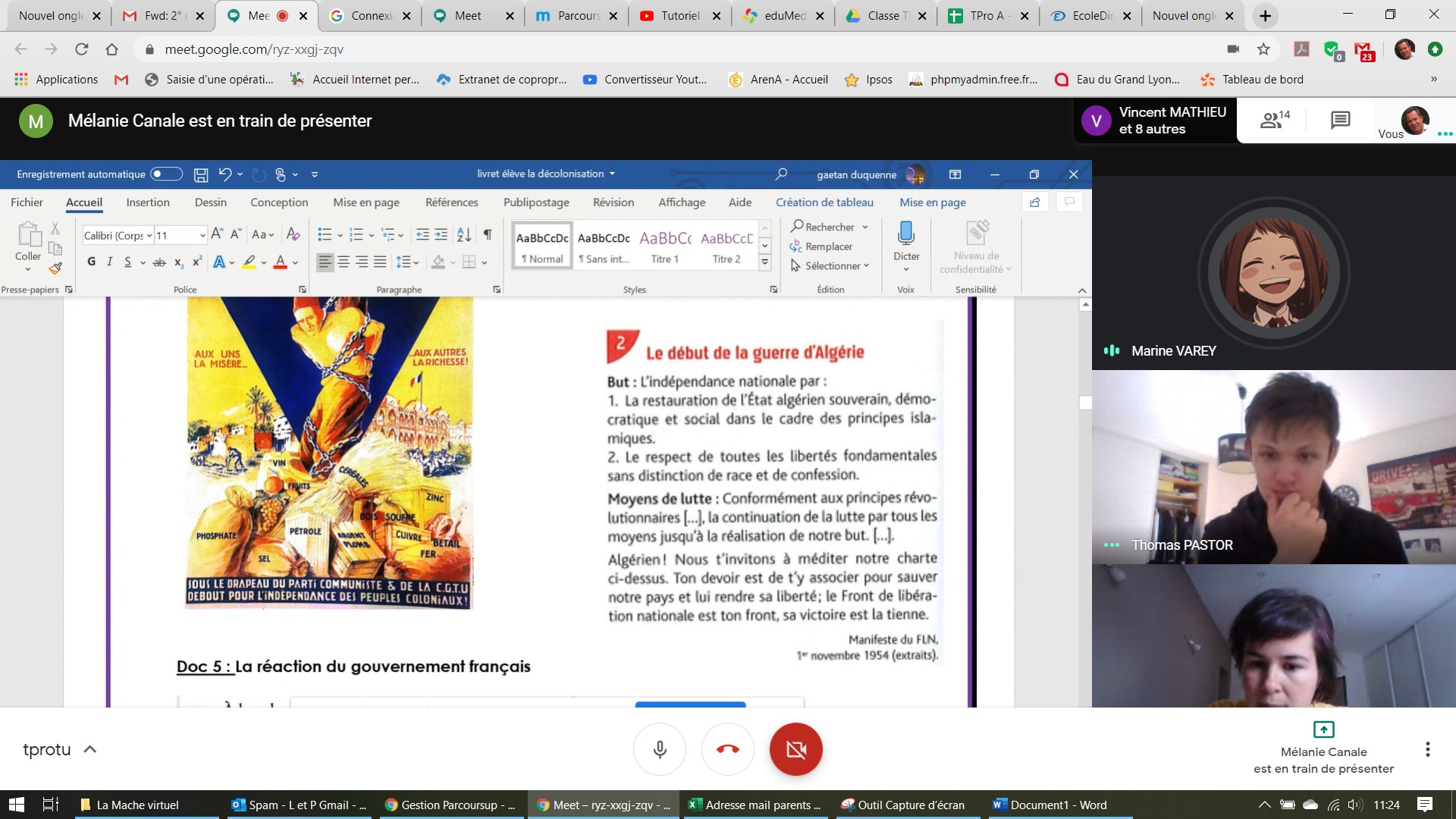Turn on camera with red video button
1456x819 pixels.
click(795, 749)
